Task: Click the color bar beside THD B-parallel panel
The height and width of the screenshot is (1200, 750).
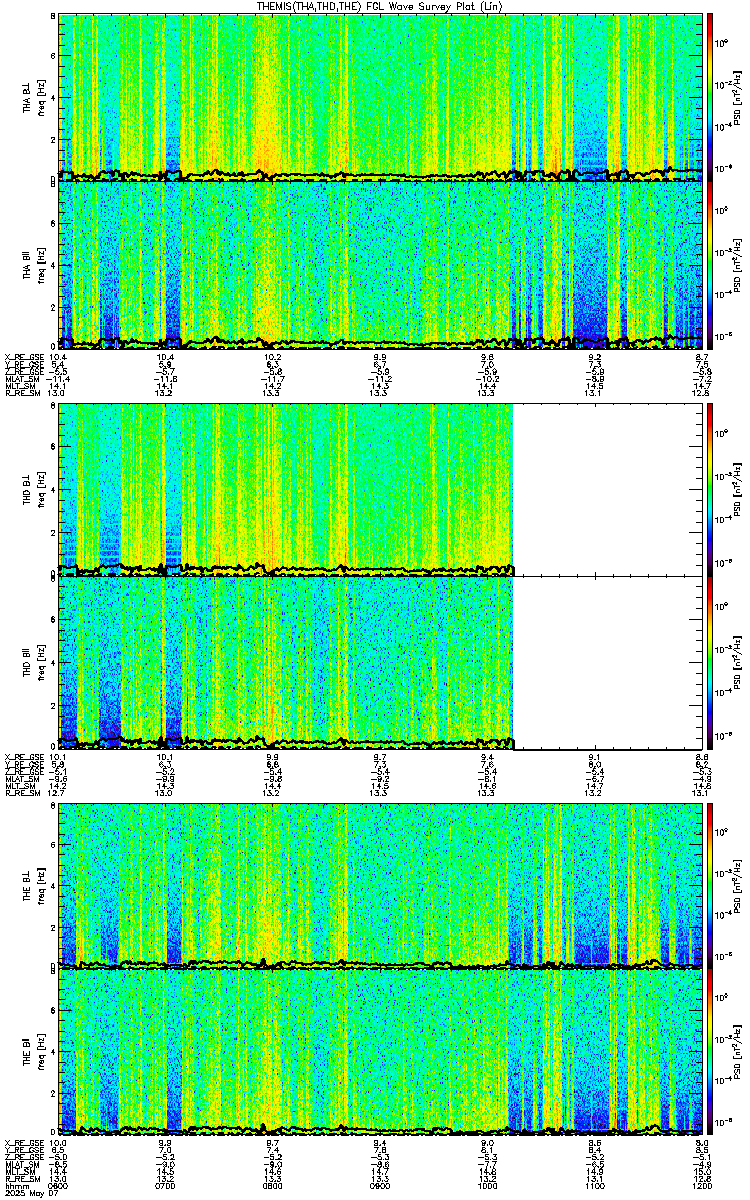Action: click(710, 661)
